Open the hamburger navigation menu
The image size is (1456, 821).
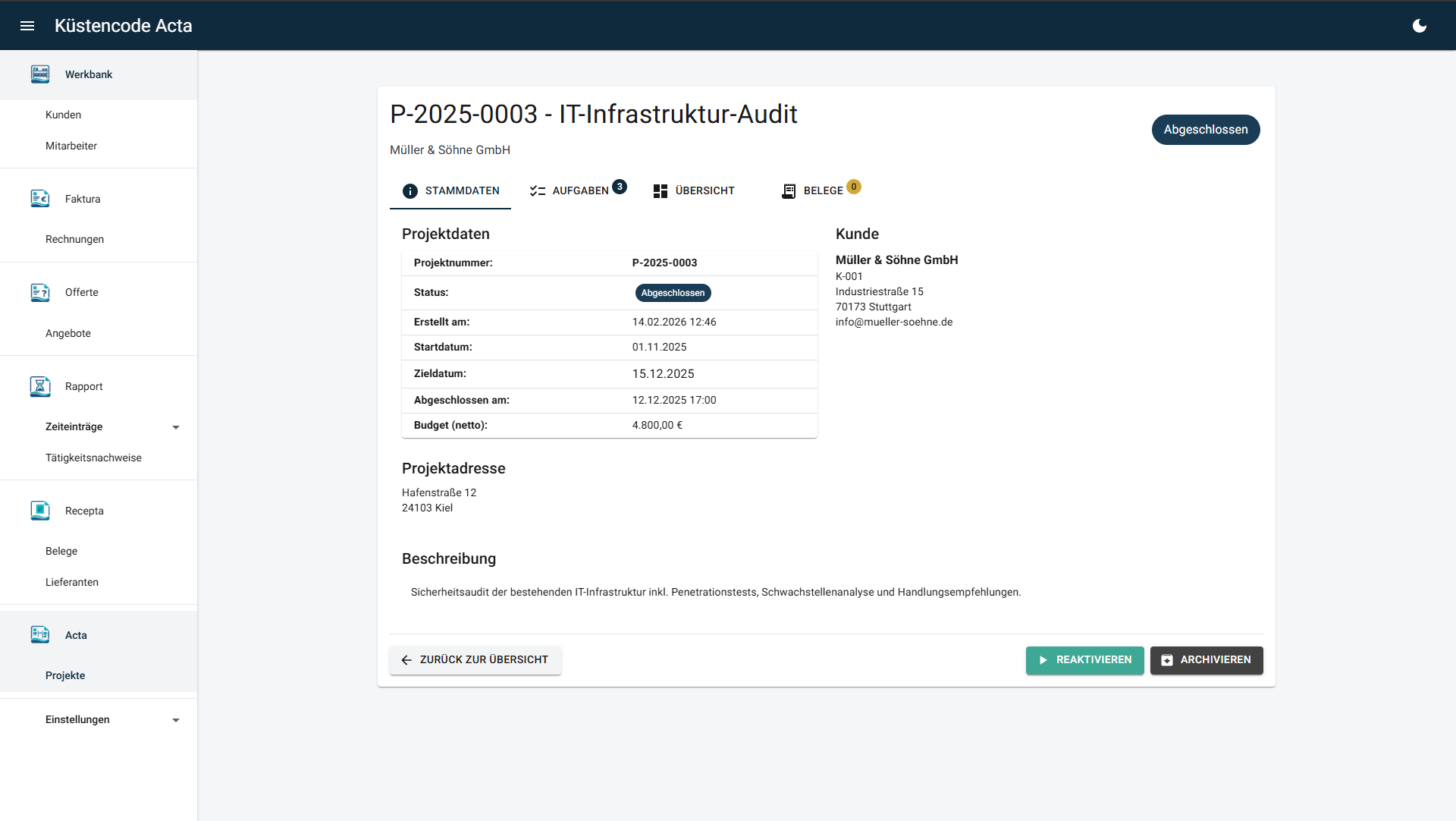[27, 25]
